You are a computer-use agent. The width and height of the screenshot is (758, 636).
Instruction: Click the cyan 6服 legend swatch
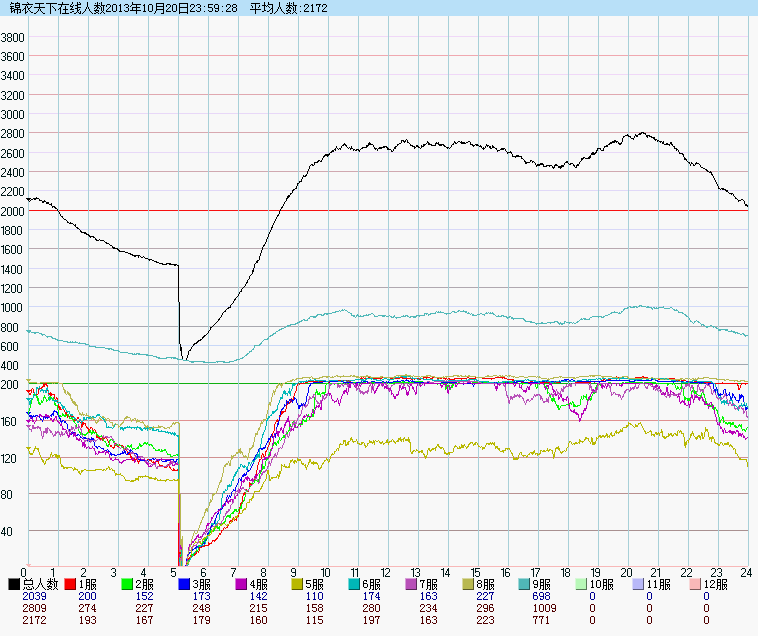coord(355,584)
